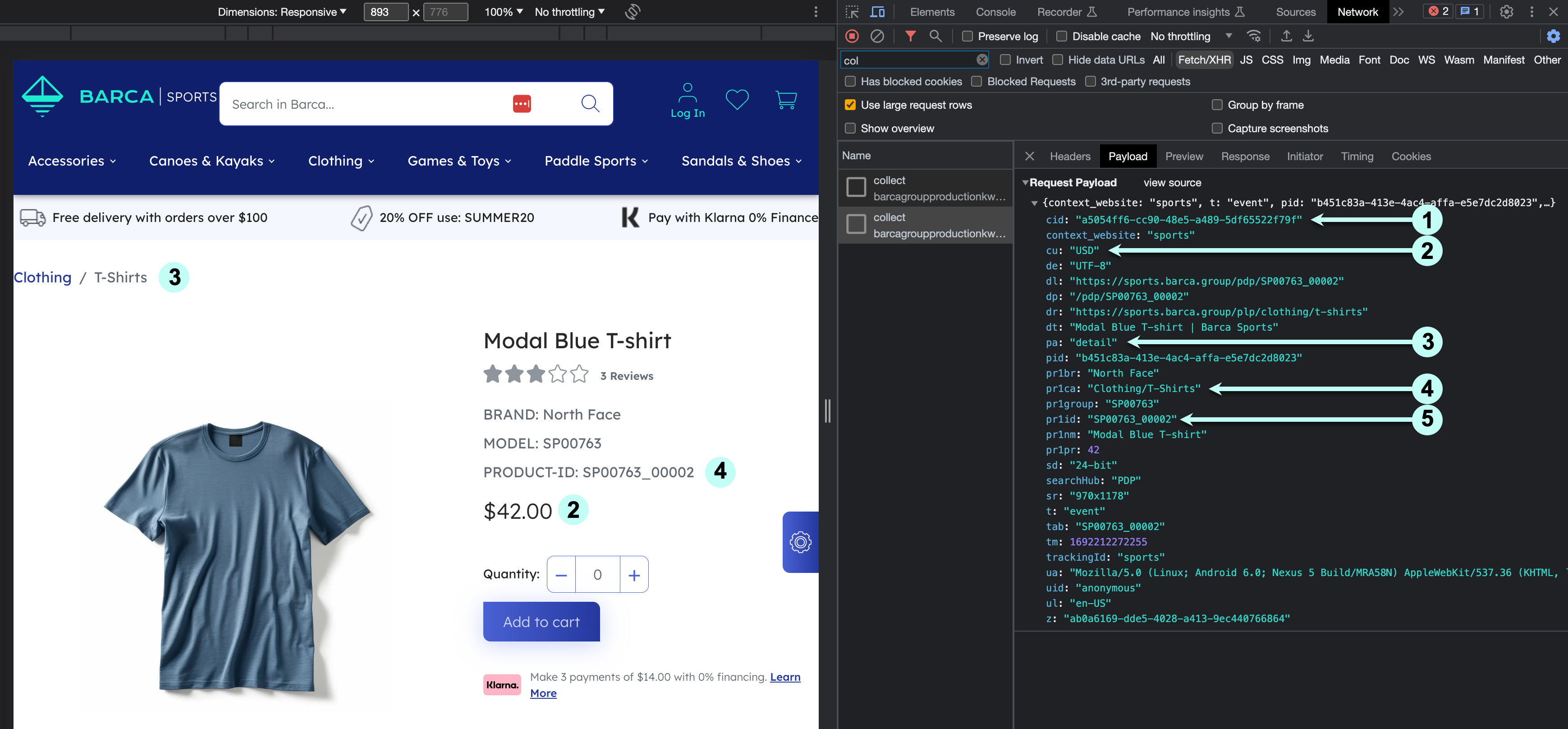Collapse the payload JSON object tree
This screenshot has width=1568, height=729.
(1034, 203)
